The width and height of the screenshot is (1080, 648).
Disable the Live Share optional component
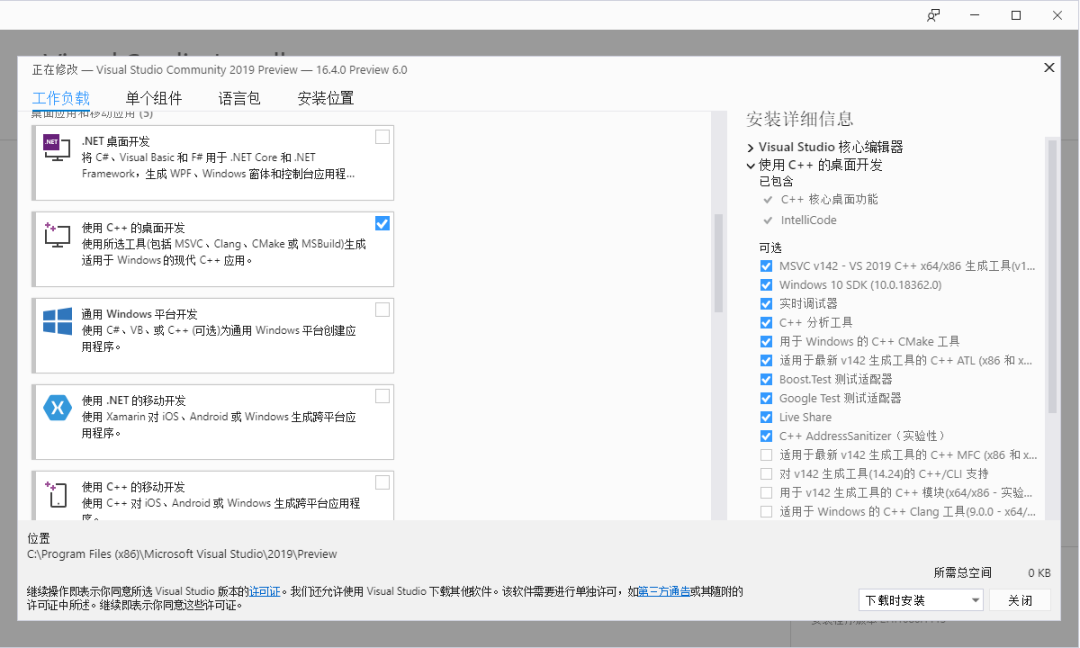click(x=765, y=417)
